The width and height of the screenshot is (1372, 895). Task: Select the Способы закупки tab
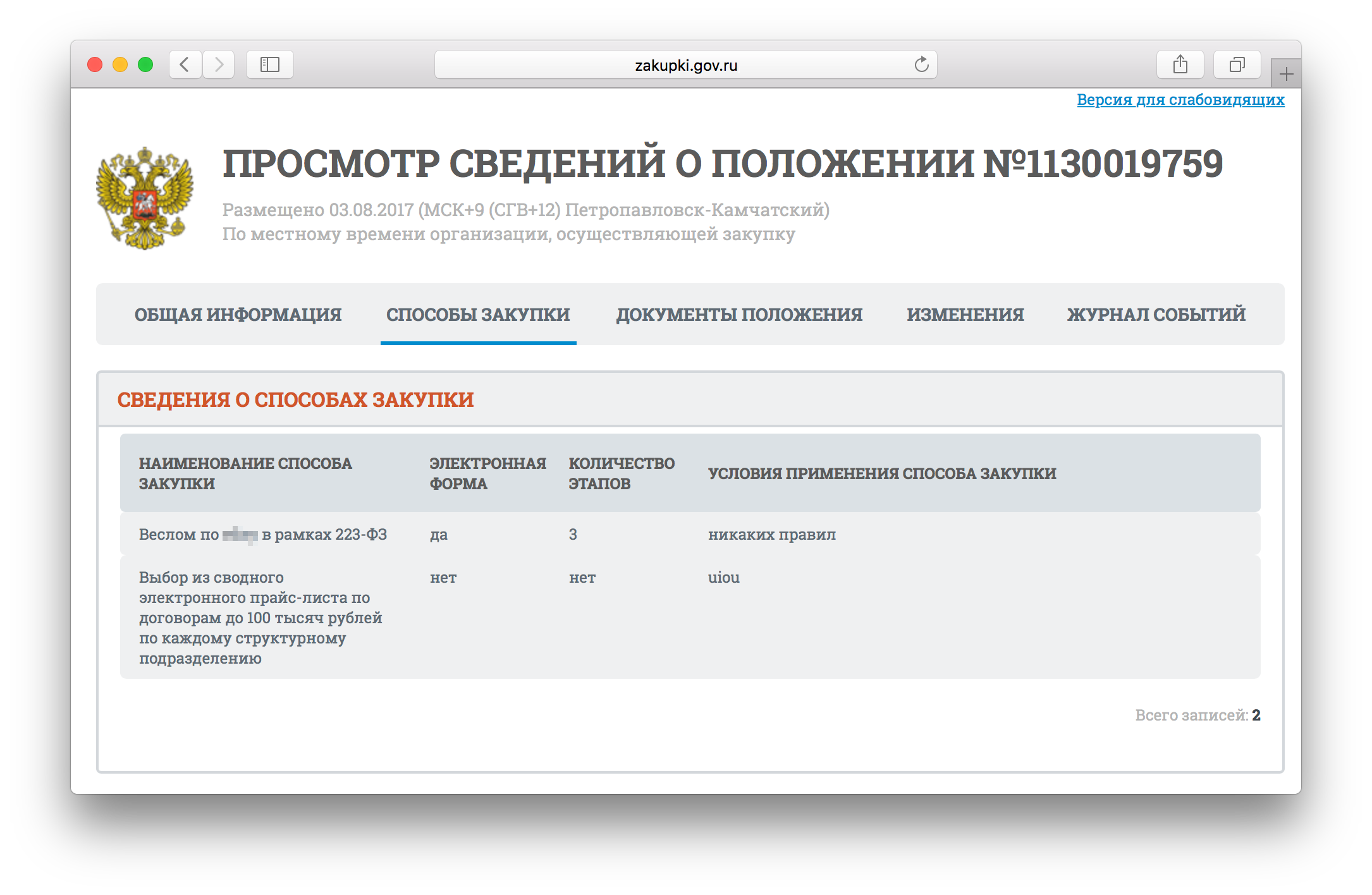pyautogui.click(x=478, y=315)
